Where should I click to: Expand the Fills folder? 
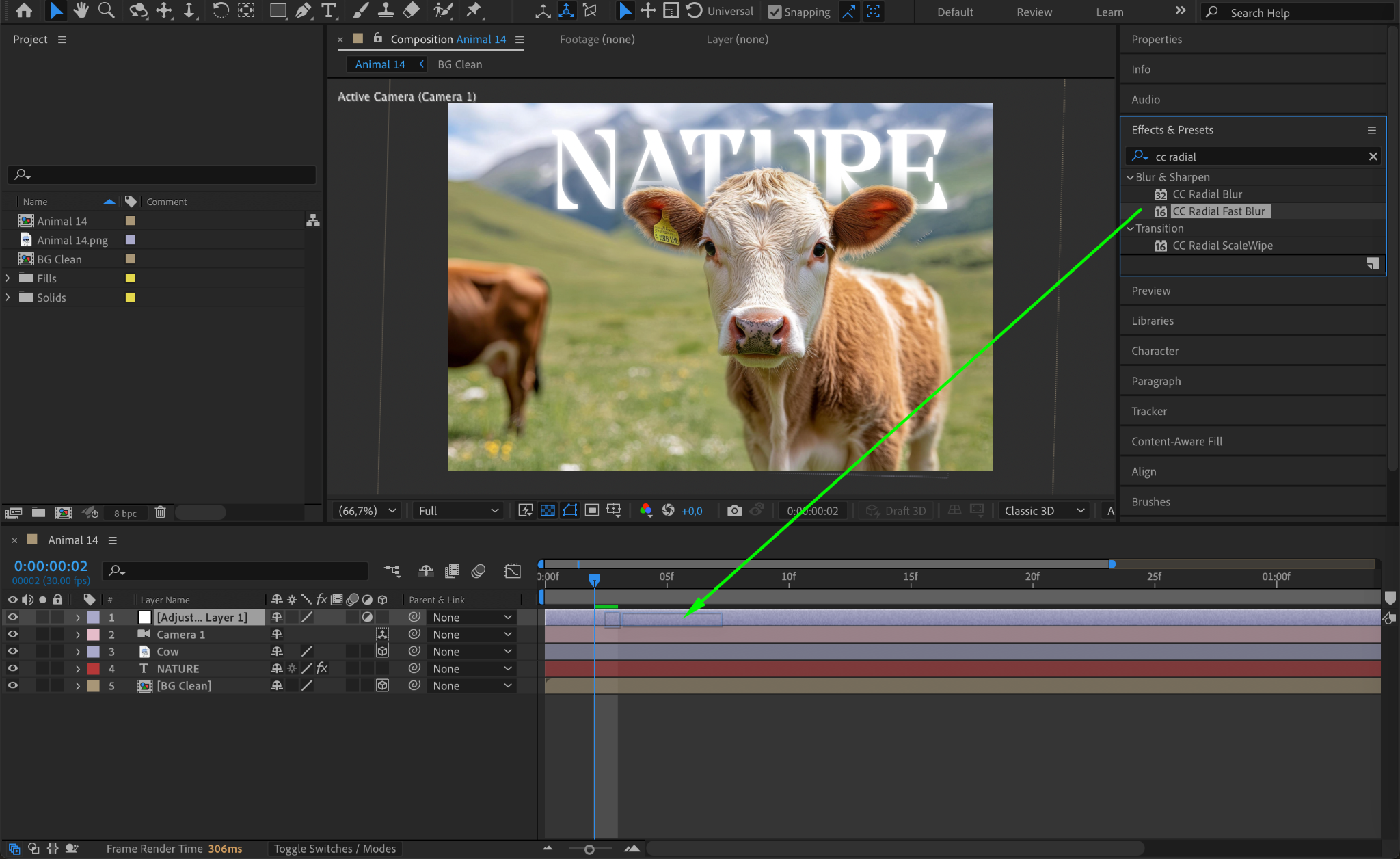[x=8, y=278]
